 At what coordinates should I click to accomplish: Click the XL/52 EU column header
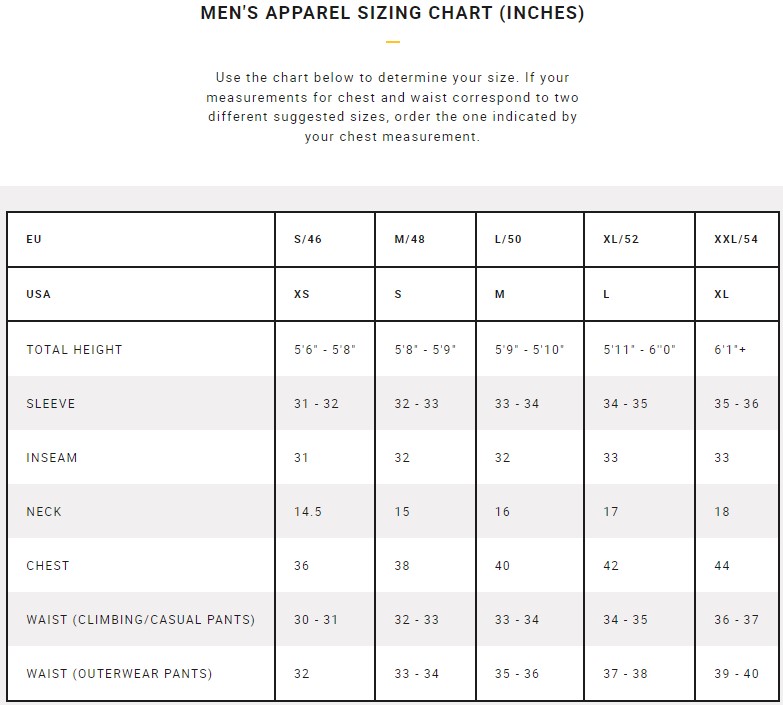621,239
